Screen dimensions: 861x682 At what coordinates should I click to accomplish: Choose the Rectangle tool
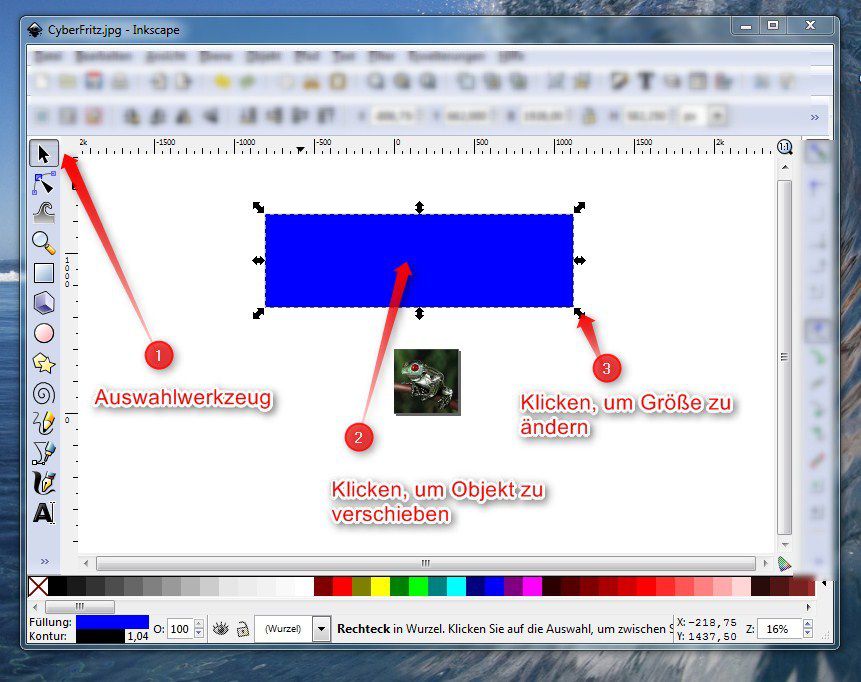pos(42,272)
